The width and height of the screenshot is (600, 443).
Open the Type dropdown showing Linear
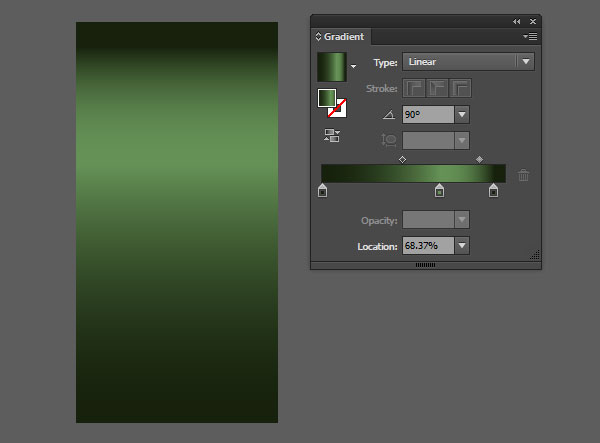pyautogui.click(x=468, y=62)
